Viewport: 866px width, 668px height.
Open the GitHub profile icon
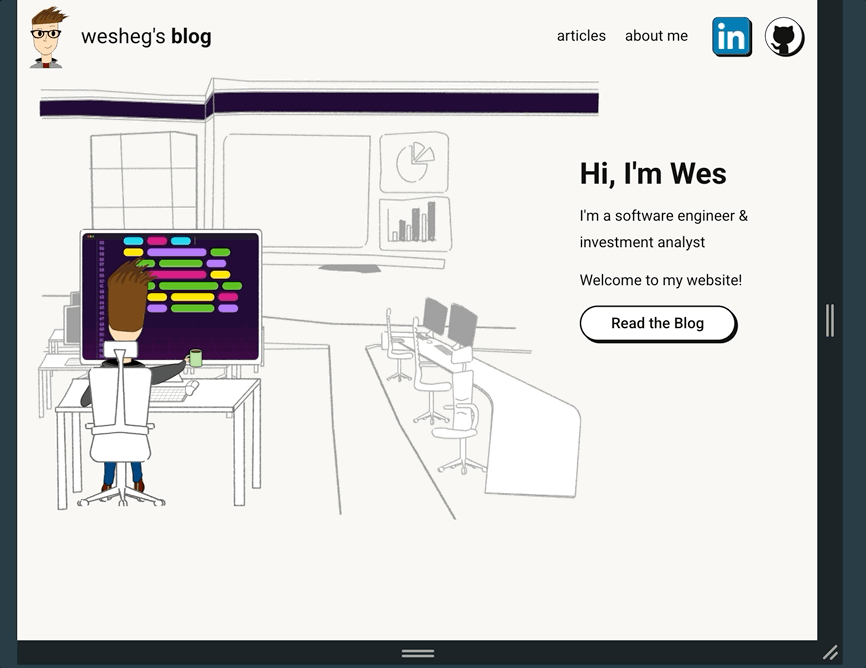784,36
